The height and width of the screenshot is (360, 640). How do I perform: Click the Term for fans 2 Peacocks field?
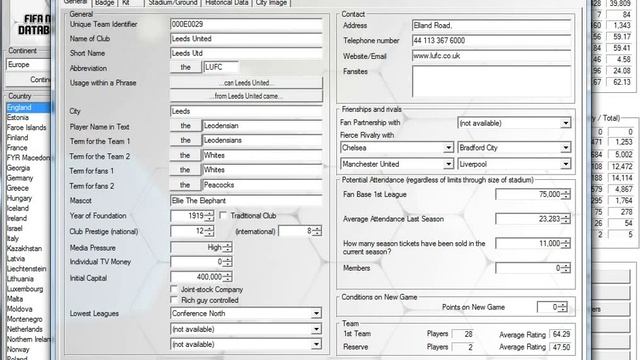[262, 185]
